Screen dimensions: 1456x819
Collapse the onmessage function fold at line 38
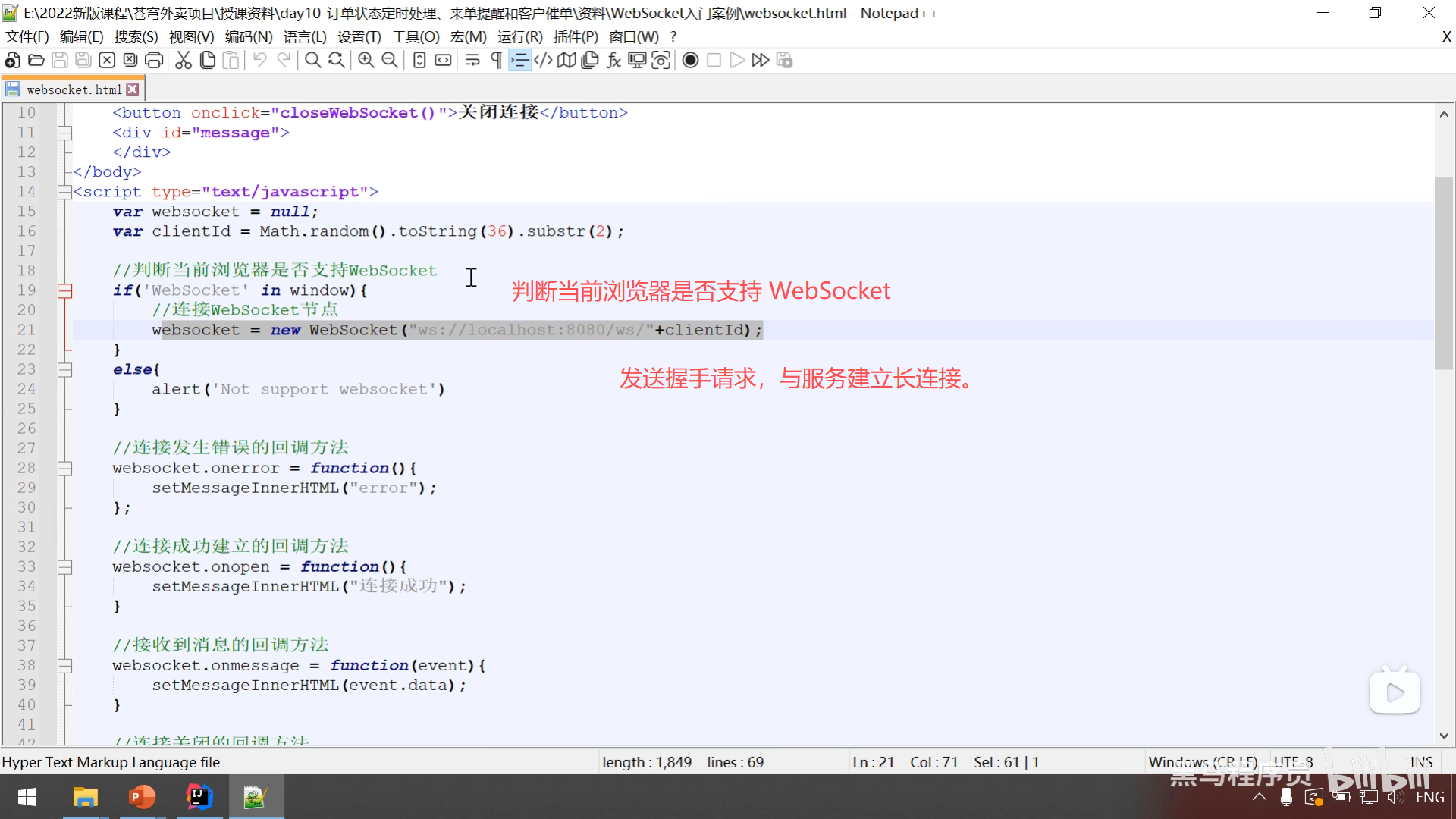pos(65,665)
